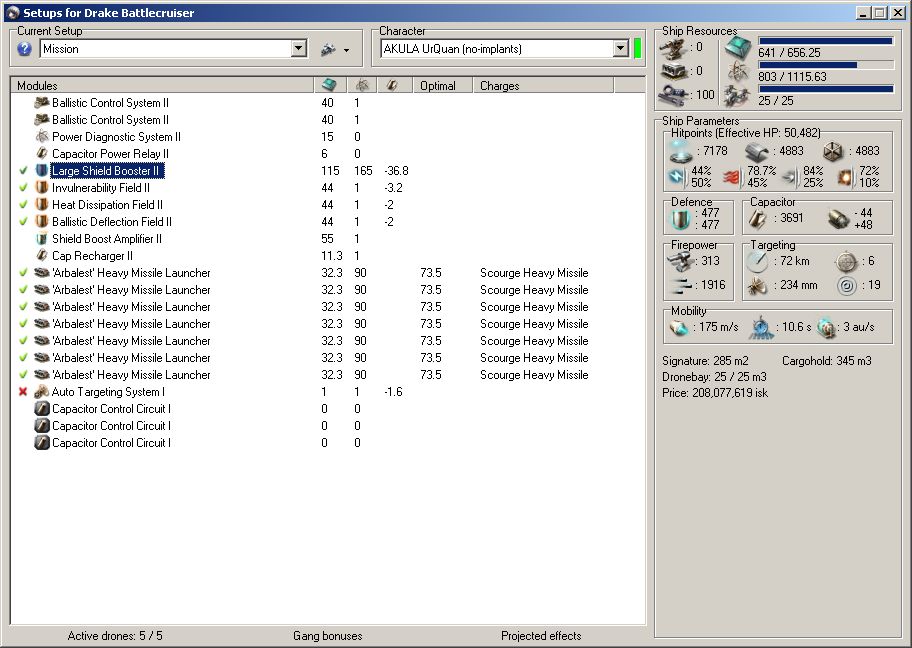
Task: Click the blue help question mark icon
Action: [24, 49]
